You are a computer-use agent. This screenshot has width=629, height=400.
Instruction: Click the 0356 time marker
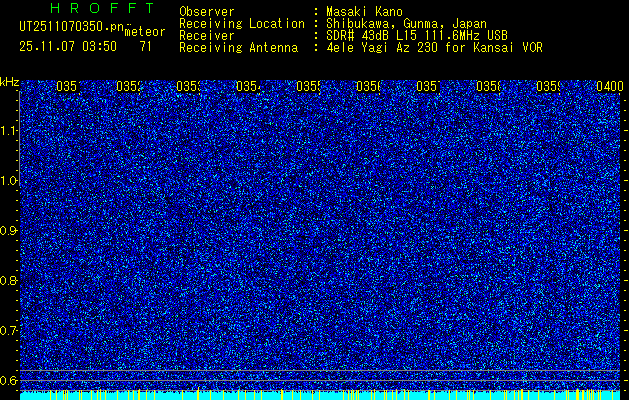369,86
